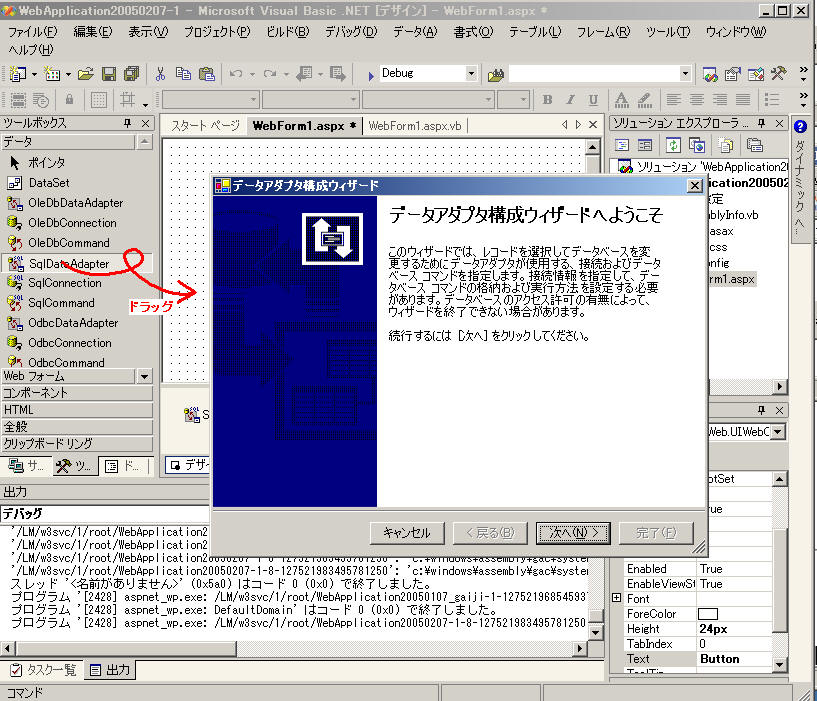Select SqlConnection in the toolbox

[x=64, y=283]
